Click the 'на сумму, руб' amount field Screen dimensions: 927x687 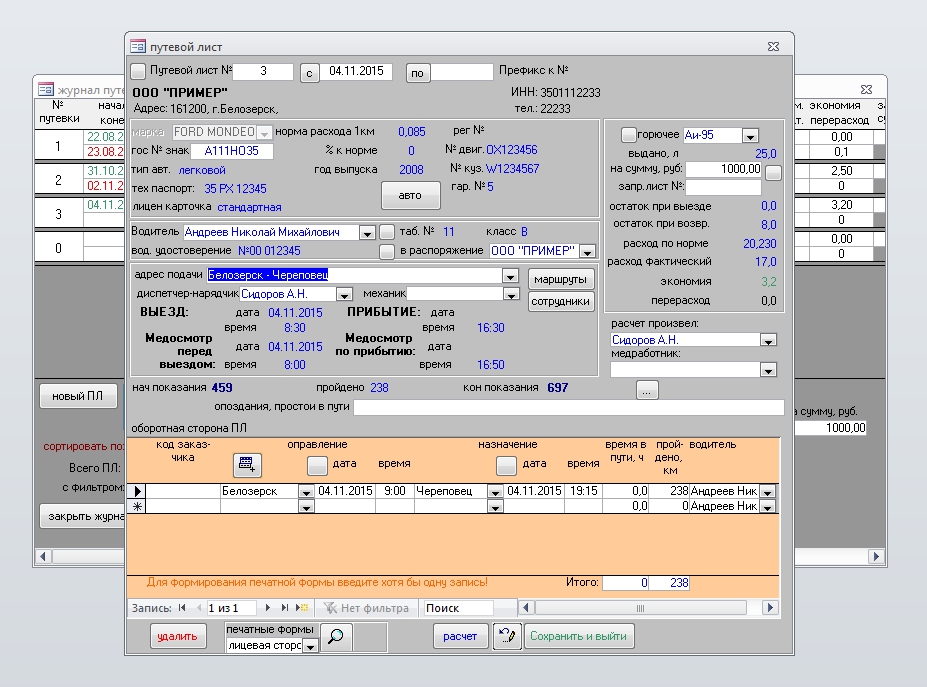coord(724,170)
